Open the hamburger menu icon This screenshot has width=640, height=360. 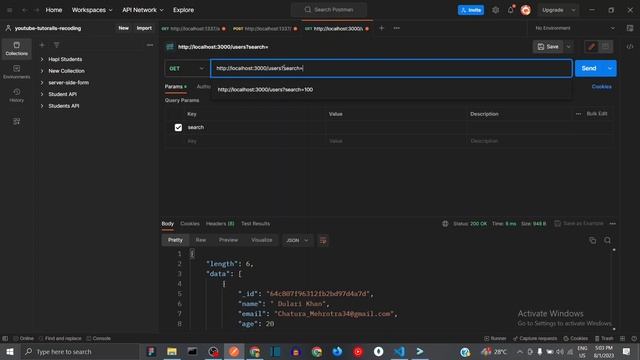(x=9, y=10)
